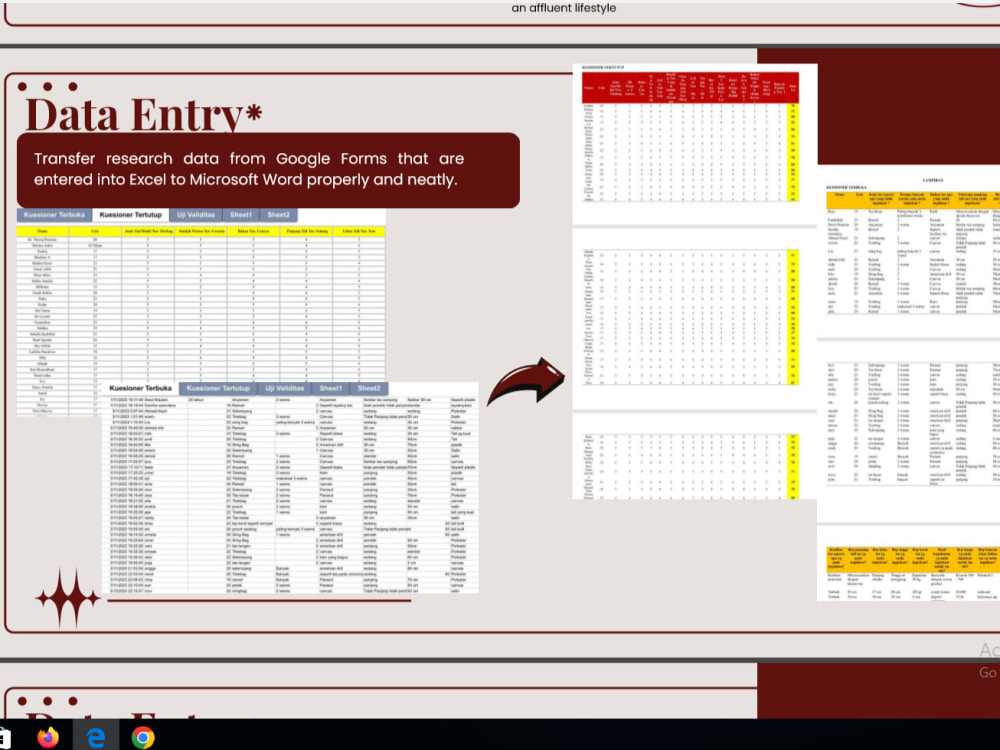Select Kuesioner Terbuka tab in yellow-header spreadsheet

54,215
